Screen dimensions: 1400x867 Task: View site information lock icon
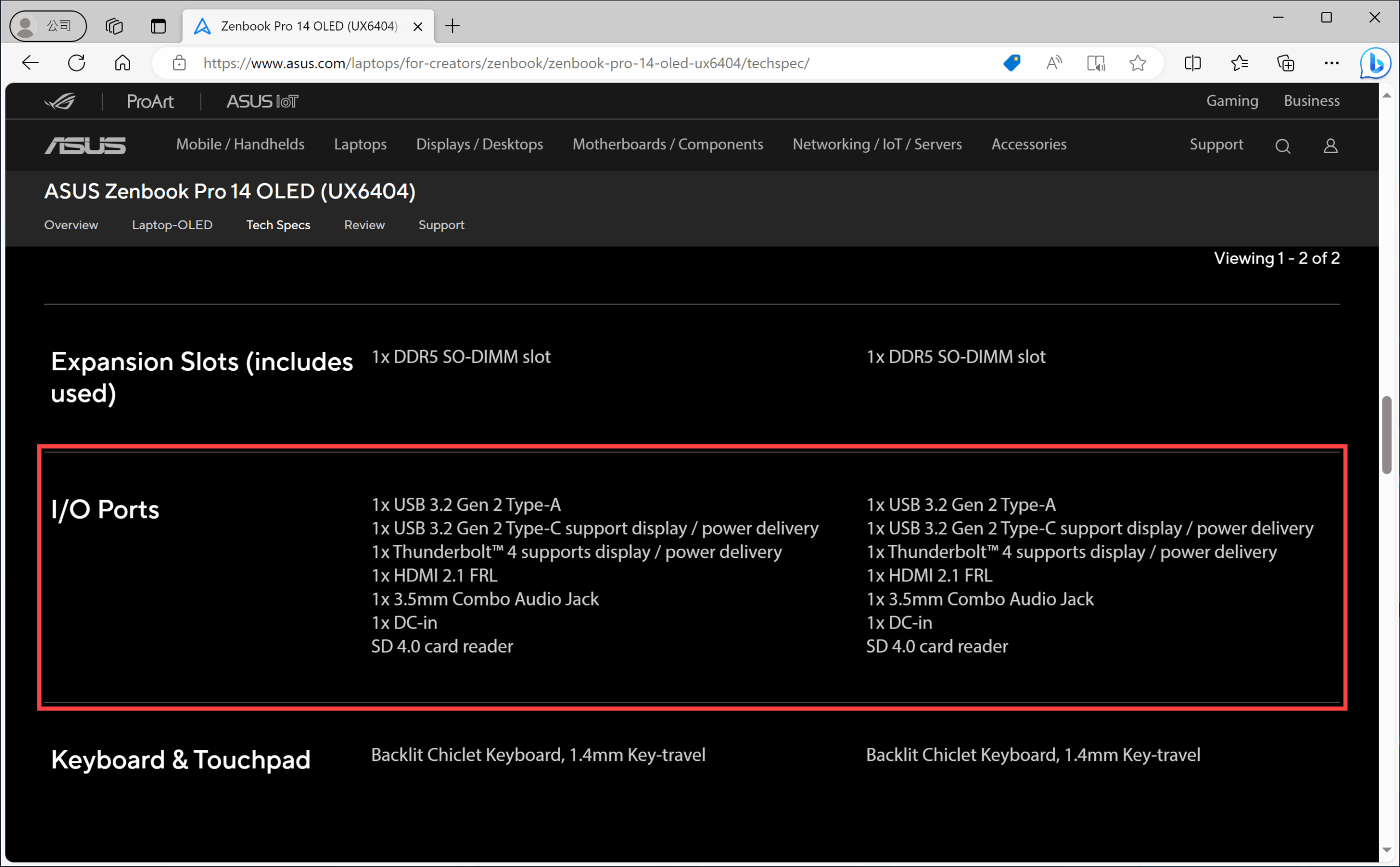tap(179, 62)
